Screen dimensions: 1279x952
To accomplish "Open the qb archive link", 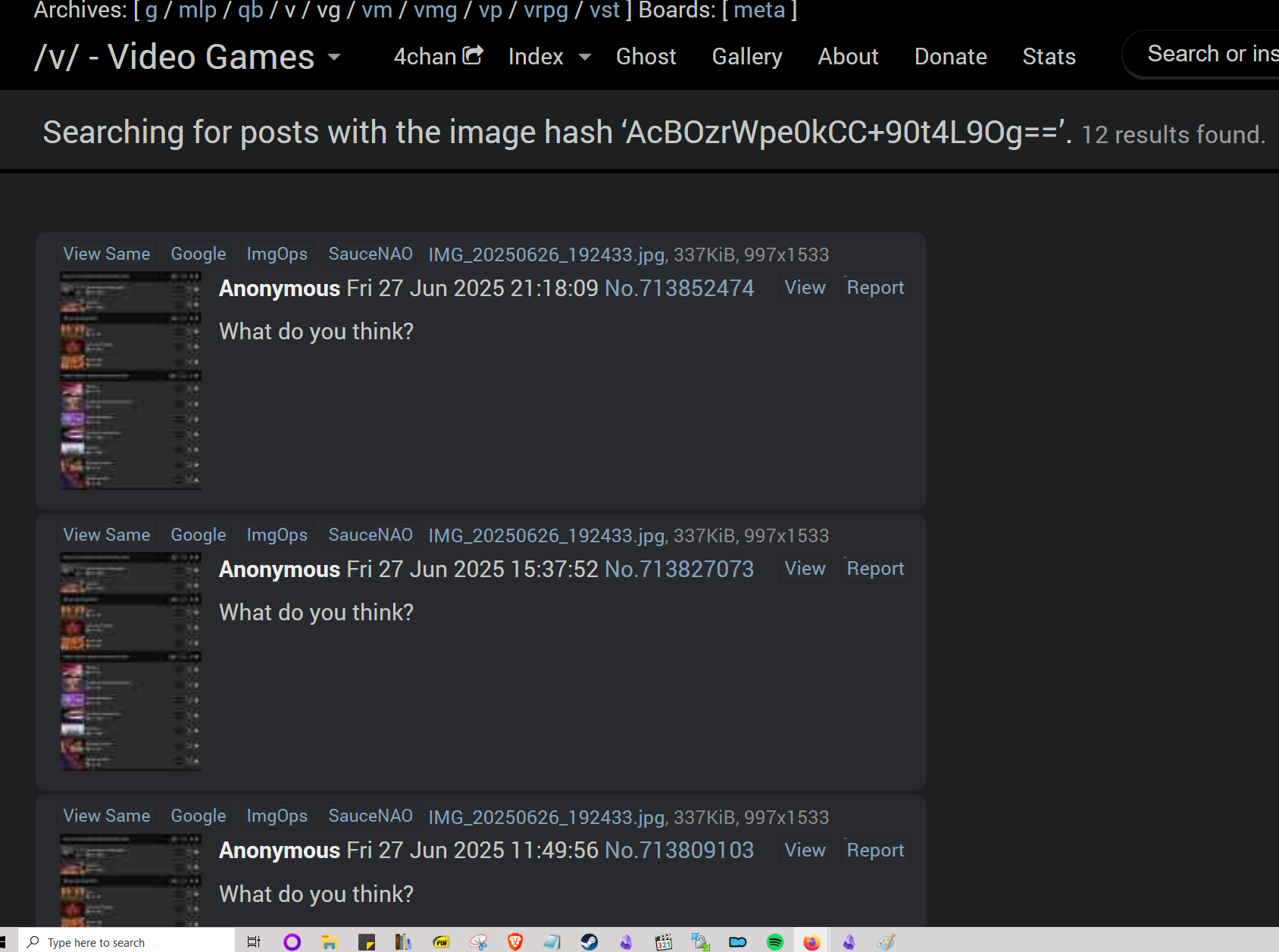I will (250, 11).
